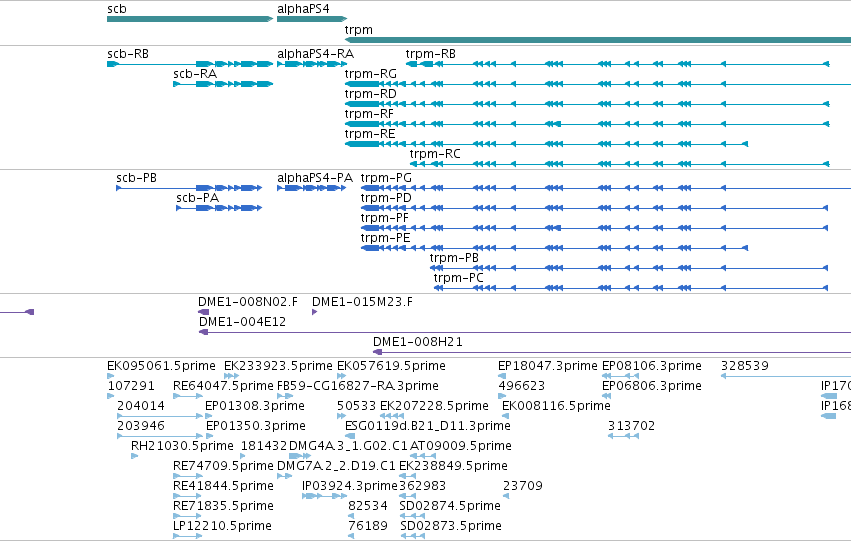Select feature 362983

(408, 496)
